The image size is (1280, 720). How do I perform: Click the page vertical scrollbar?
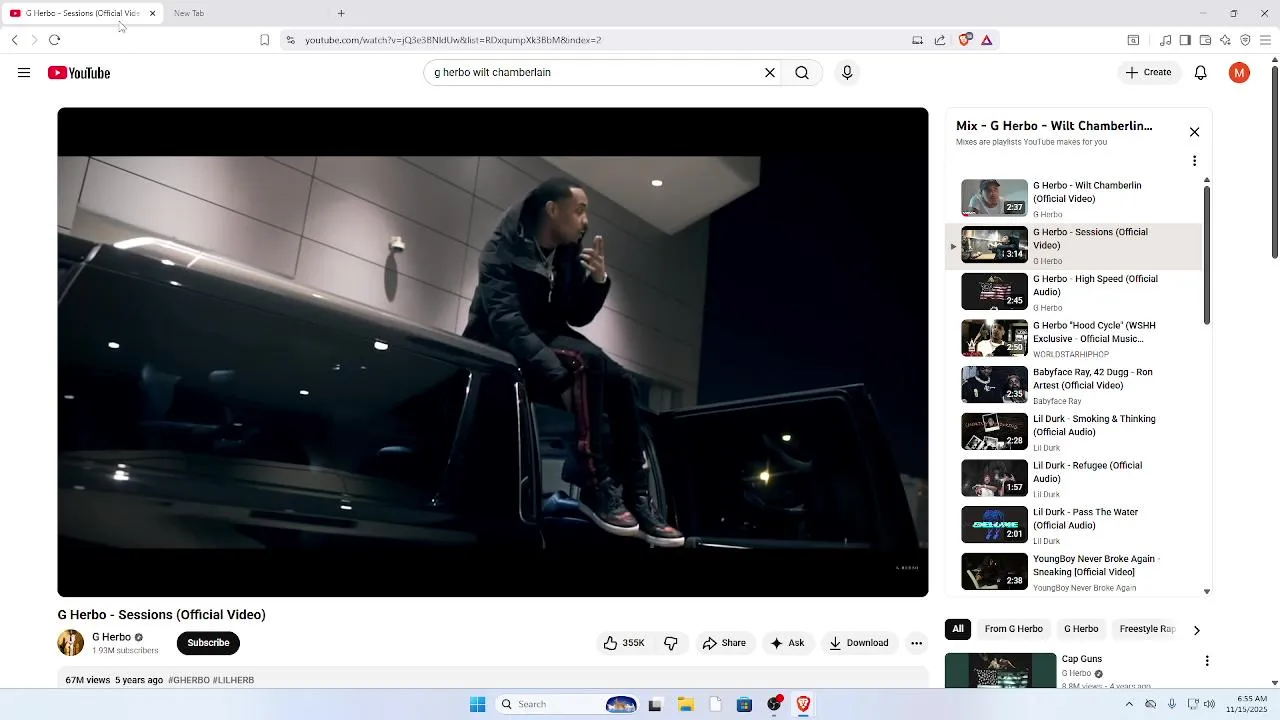tap(1274, 160)
